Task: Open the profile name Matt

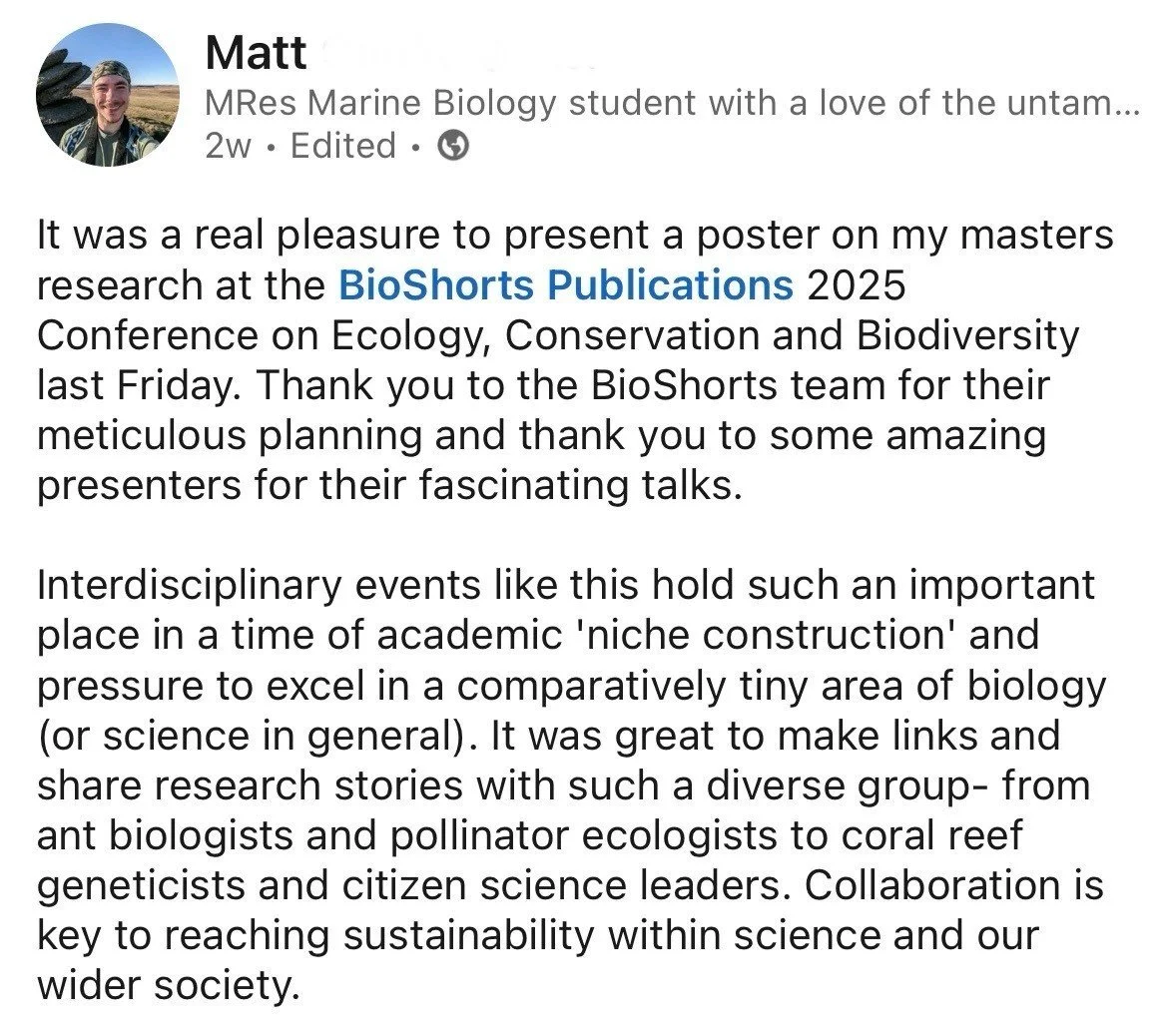Action: pyautogui.click(x=256, y=53)
